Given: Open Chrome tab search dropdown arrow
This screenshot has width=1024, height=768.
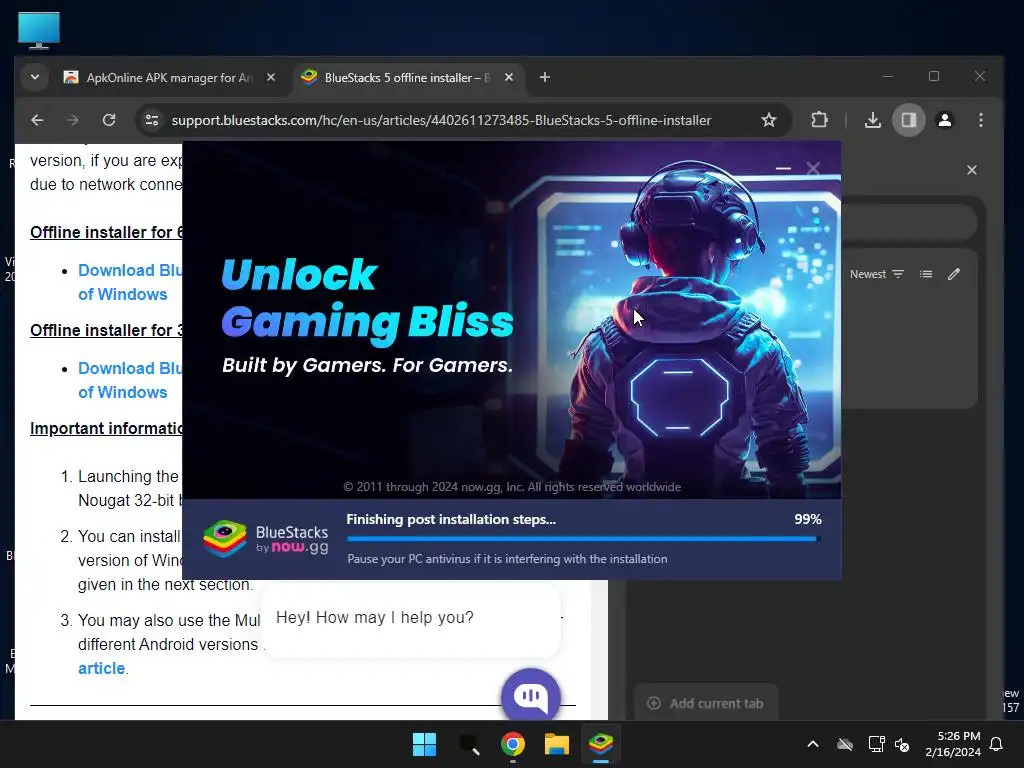Looking at the screenshot, I should (x=35, y=77).
